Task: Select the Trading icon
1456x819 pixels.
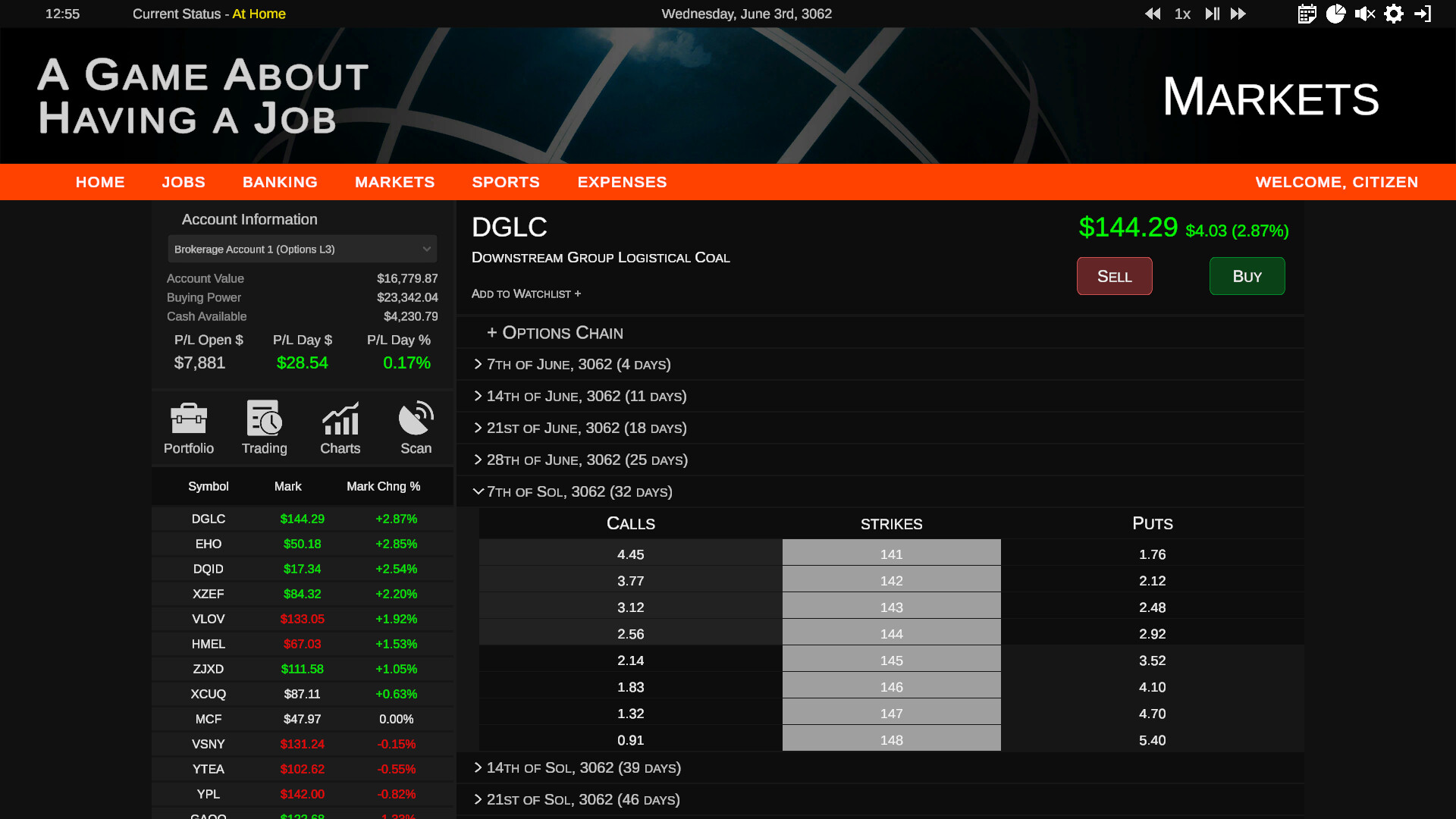Action: (x=264, y=427)
